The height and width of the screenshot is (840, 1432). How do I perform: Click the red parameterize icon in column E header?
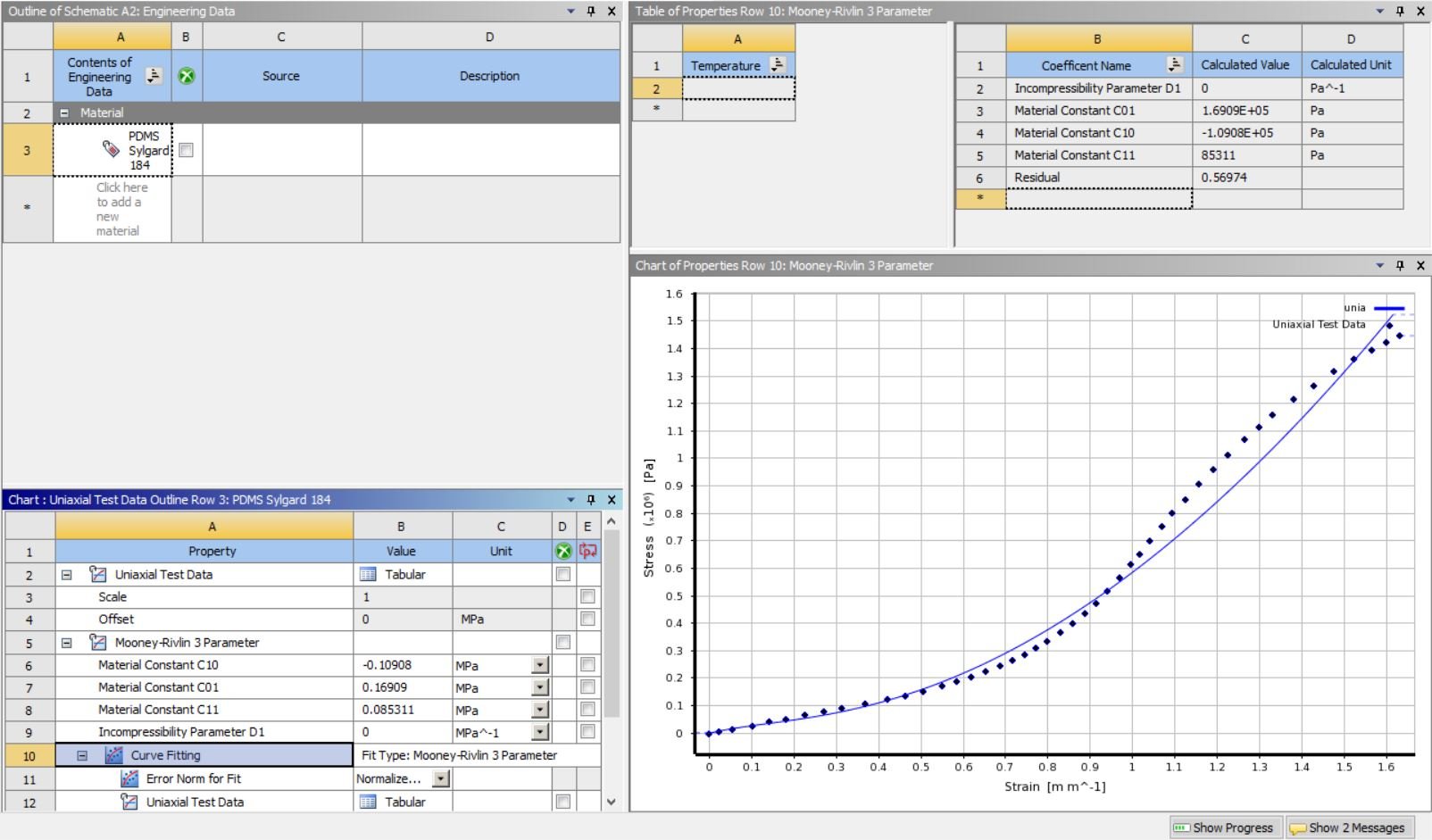pos(587,551)
